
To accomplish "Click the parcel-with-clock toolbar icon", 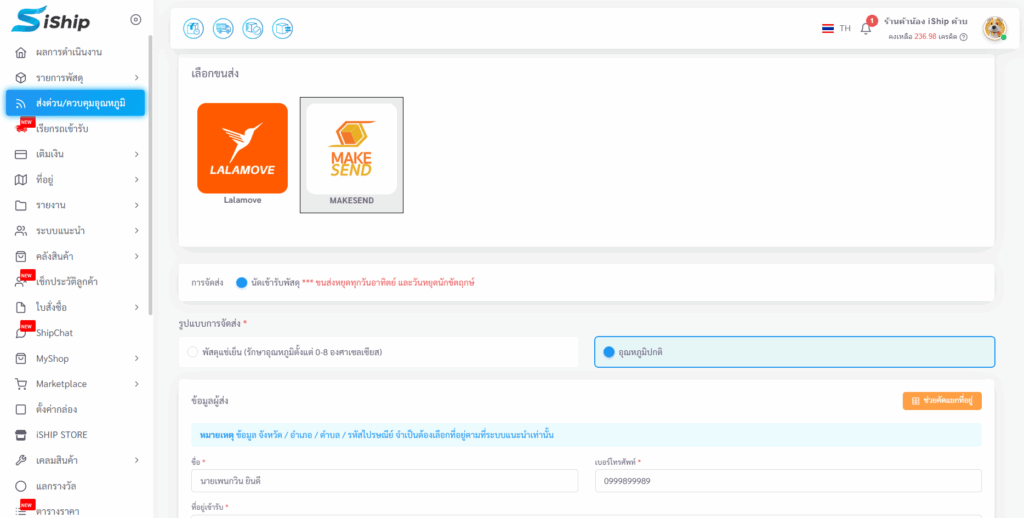I will click(x=194, y=28).
